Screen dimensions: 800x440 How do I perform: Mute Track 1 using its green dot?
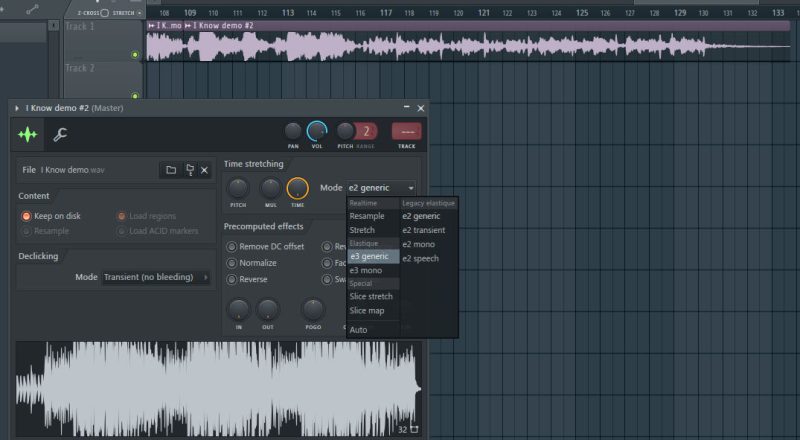tap(135, 55)
